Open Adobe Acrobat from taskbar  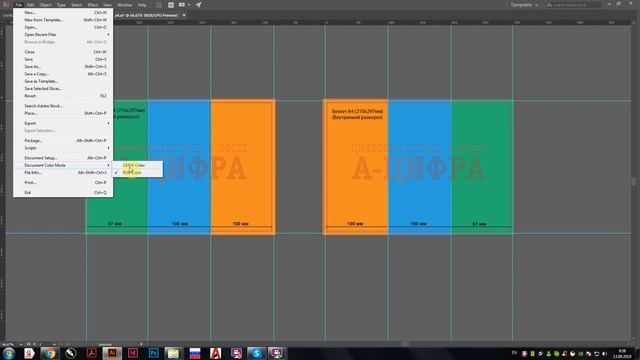pyautogui.click(x=91, y=353)
